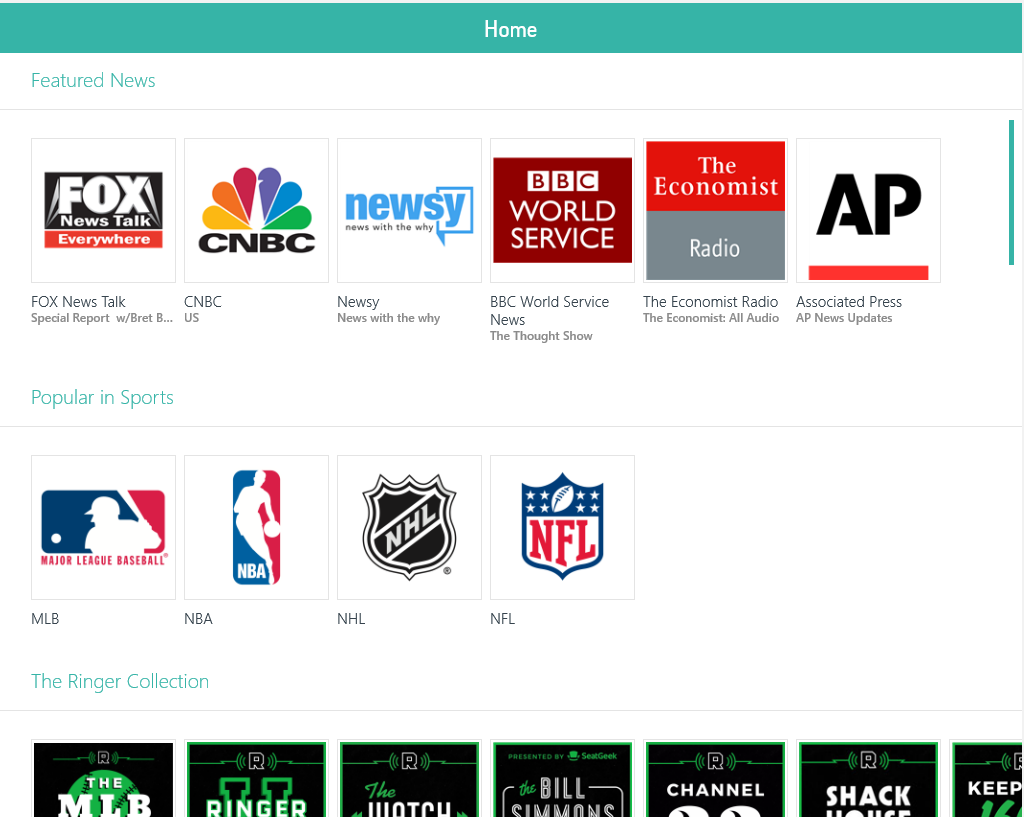Open the BBC World Service logo tile
The width and height of the screenshot is (1024, 817).
[x=562, y=210]
